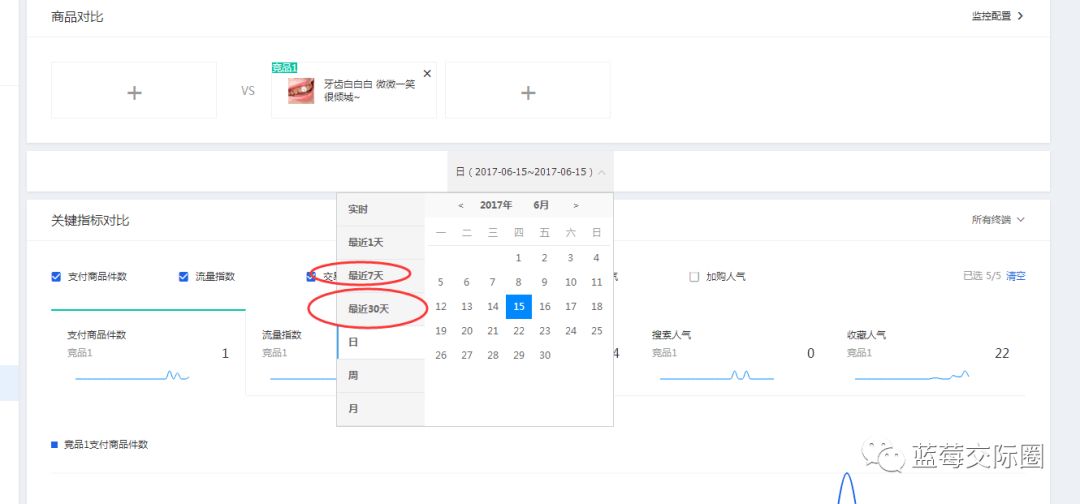Click the 关键指标对比 section heading

90,220
